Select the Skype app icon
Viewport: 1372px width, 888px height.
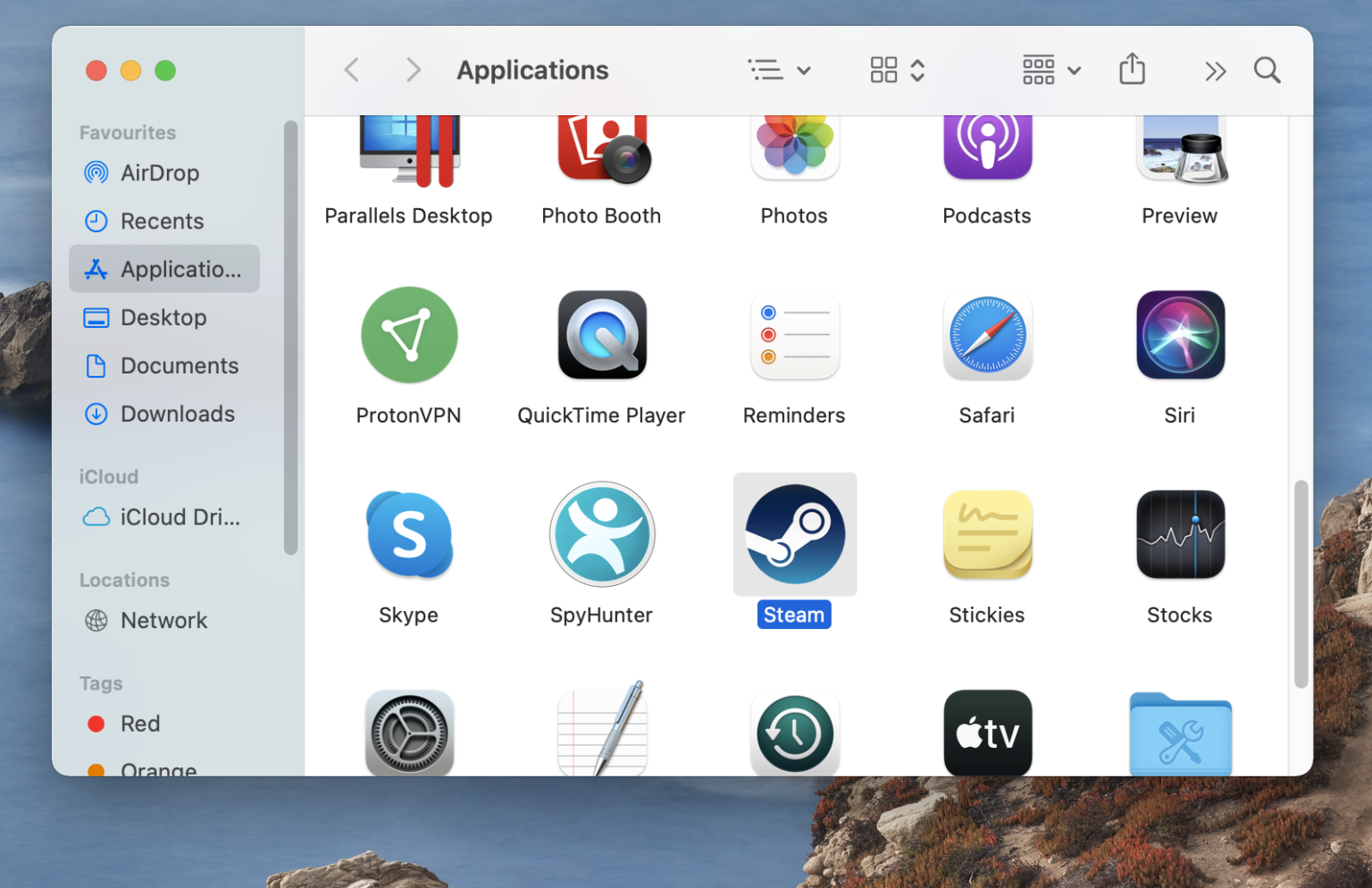409,534
